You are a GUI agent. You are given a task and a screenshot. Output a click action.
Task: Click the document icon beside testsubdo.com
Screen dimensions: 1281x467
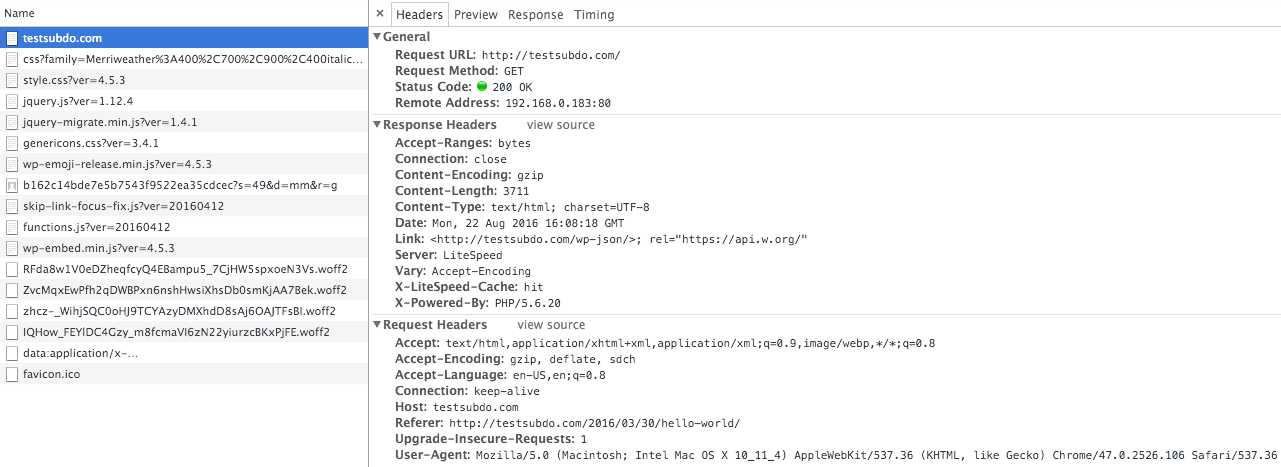(11, 38)
